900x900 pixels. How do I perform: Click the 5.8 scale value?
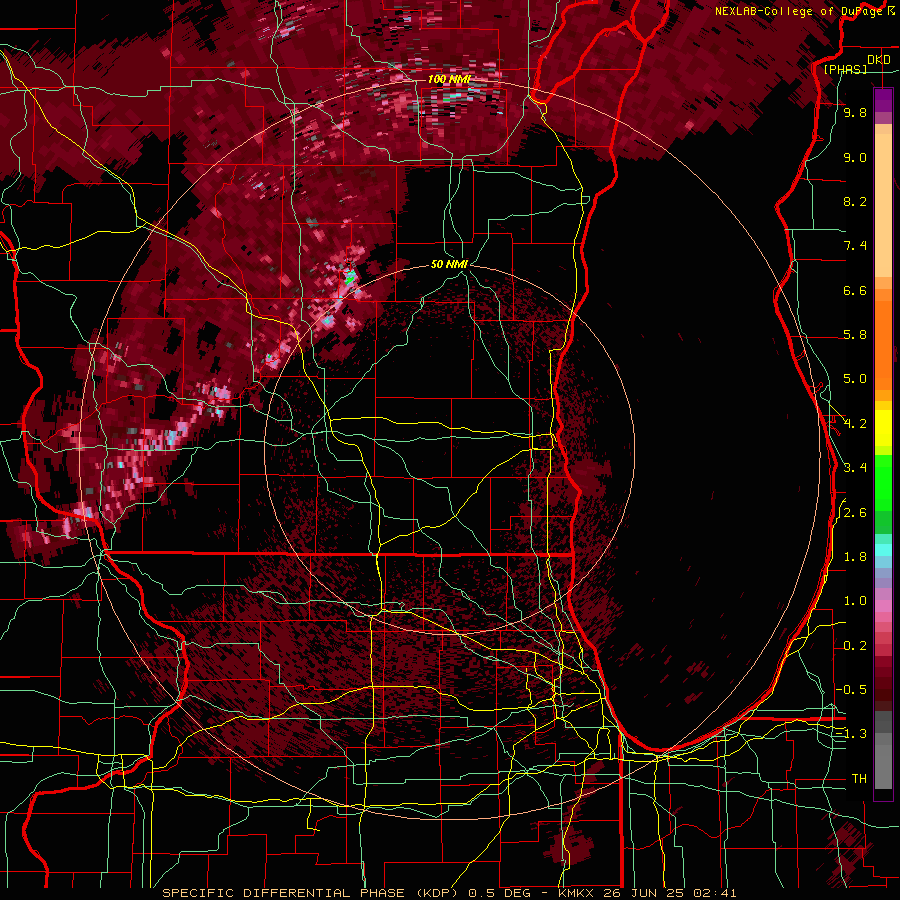click(855, 335)
